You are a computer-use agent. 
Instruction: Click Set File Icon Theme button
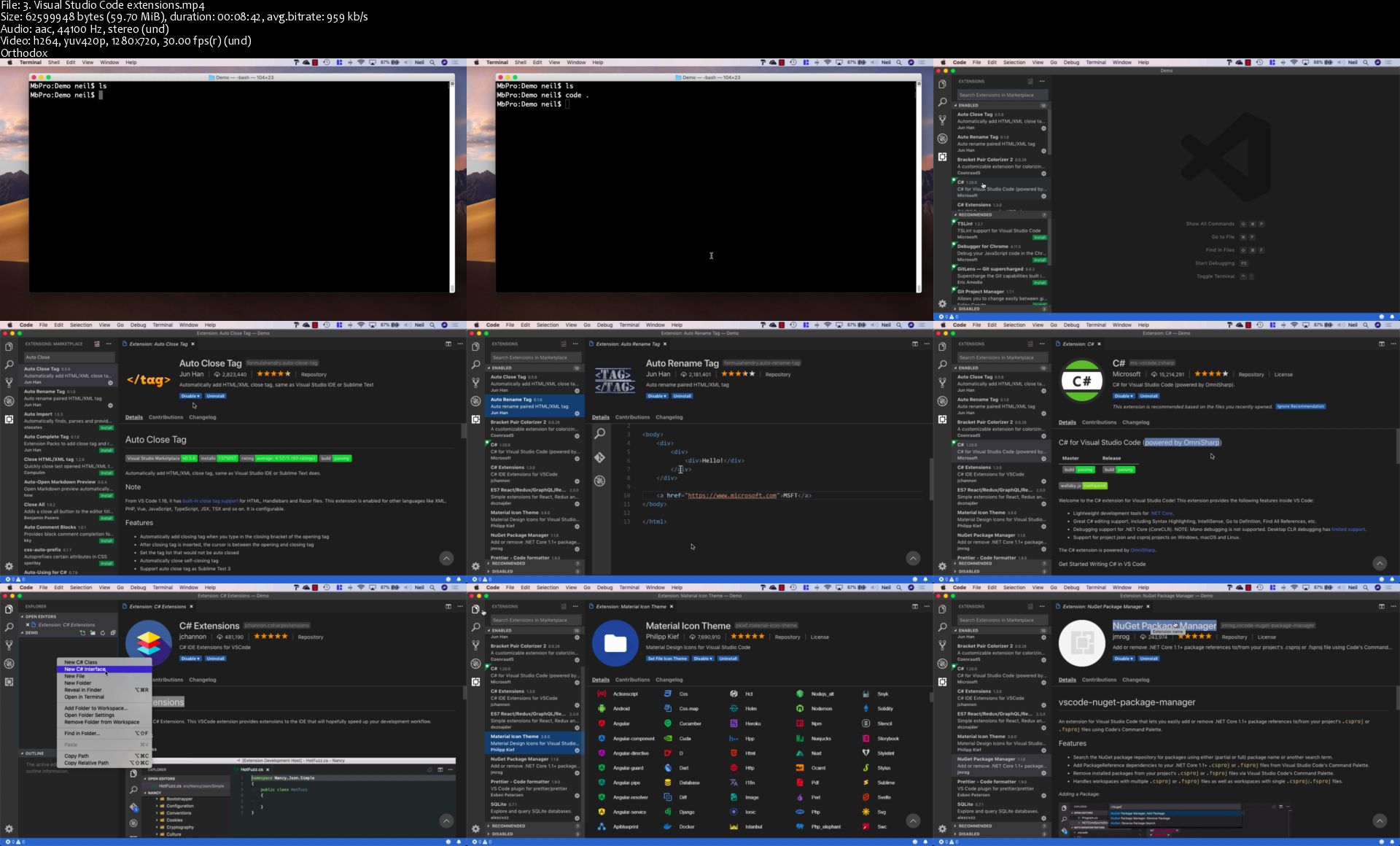pos(667,659)
